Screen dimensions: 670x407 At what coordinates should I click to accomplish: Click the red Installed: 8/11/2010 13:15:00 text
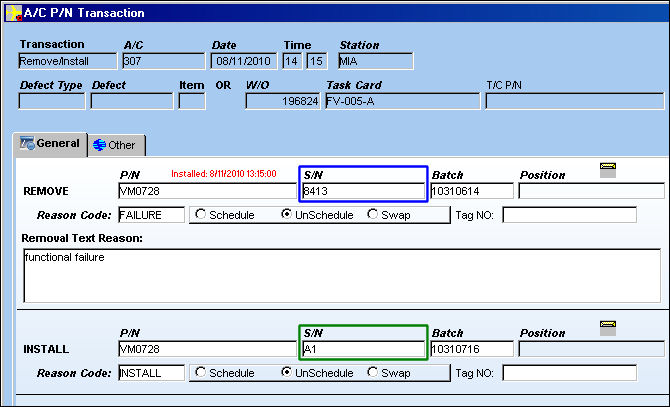[x=223, y=174]
